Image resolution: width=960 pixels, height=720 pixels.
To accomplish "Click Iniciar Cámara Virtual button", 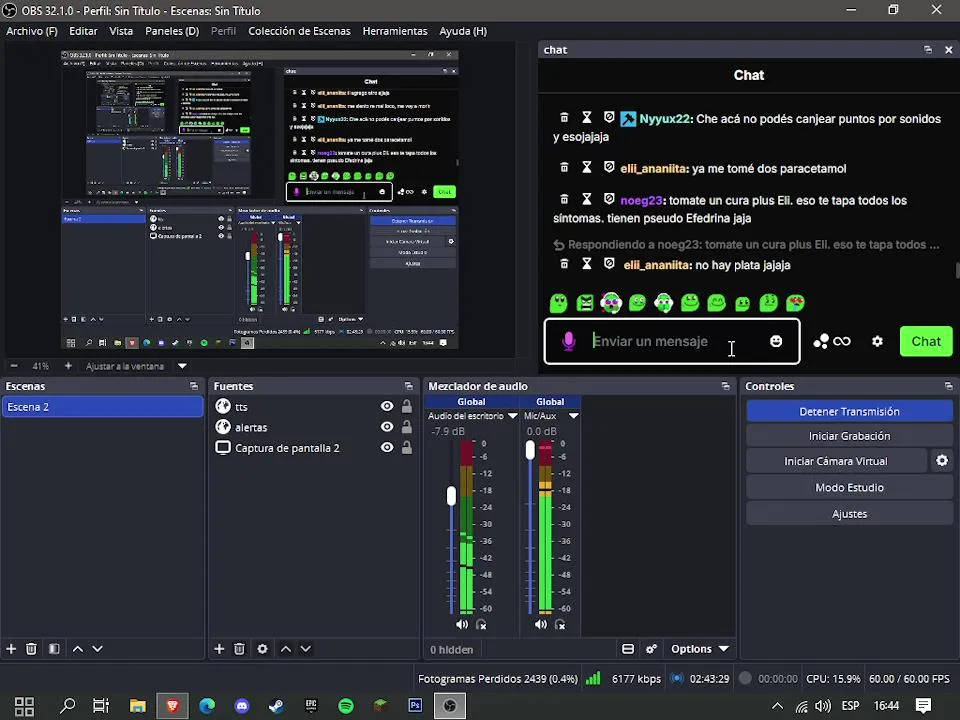I will click(x=836, y=461).
